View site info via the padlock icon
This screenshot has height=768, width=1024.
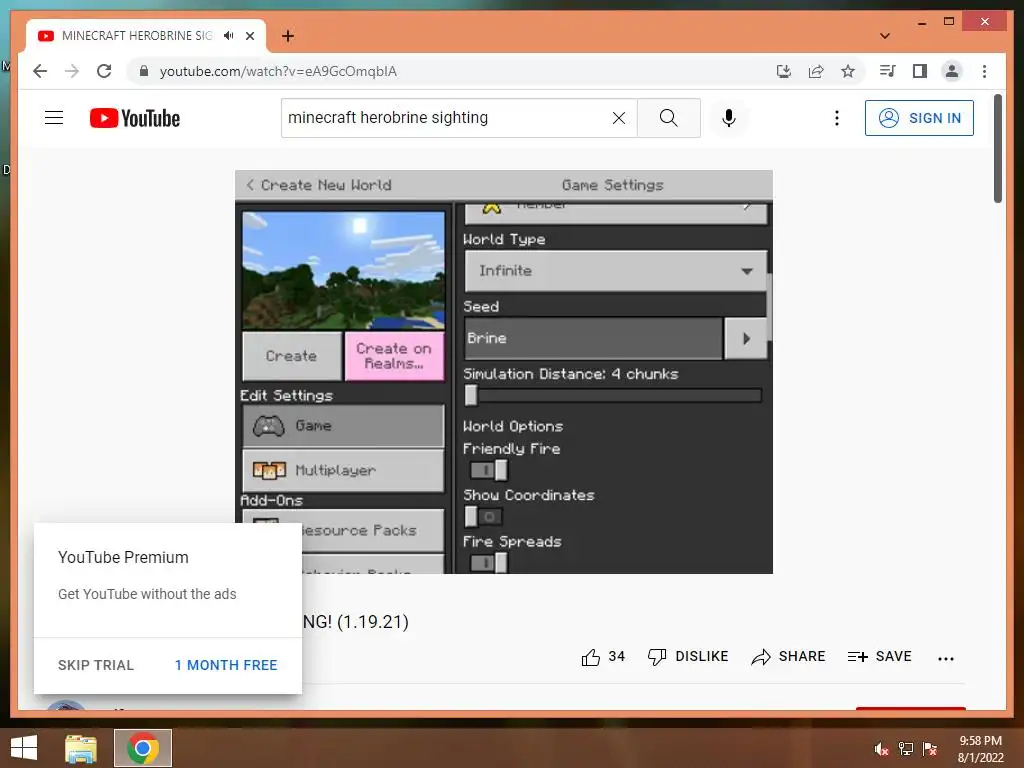click(144, 71)
